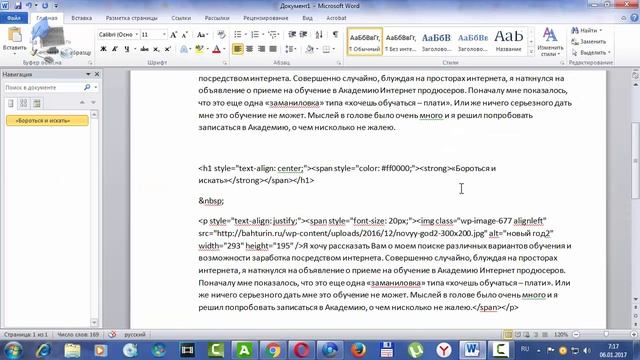
Task: Apply text highlight color
Action: point(199,49)
